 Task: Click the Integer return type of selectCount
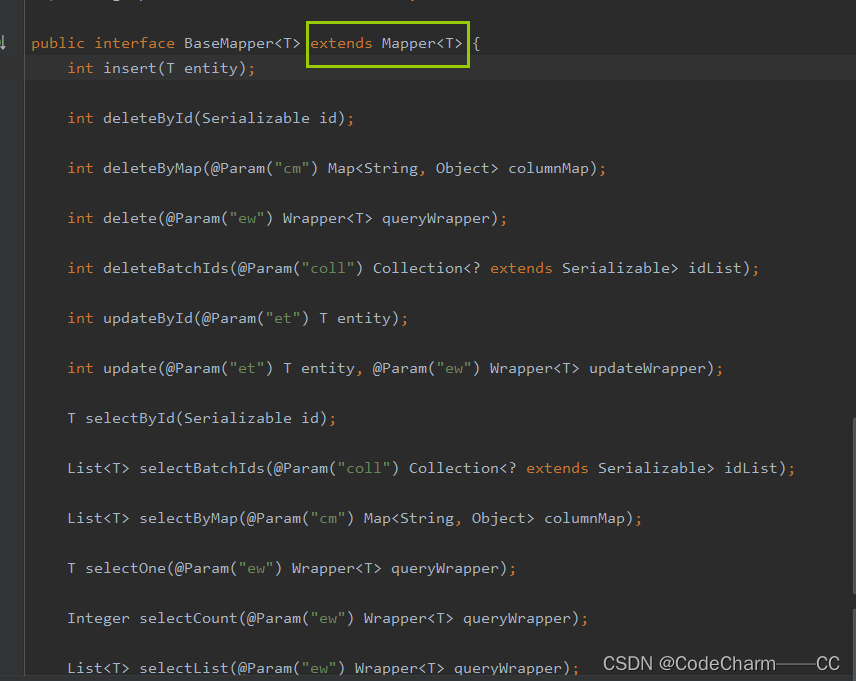point(99,618)
